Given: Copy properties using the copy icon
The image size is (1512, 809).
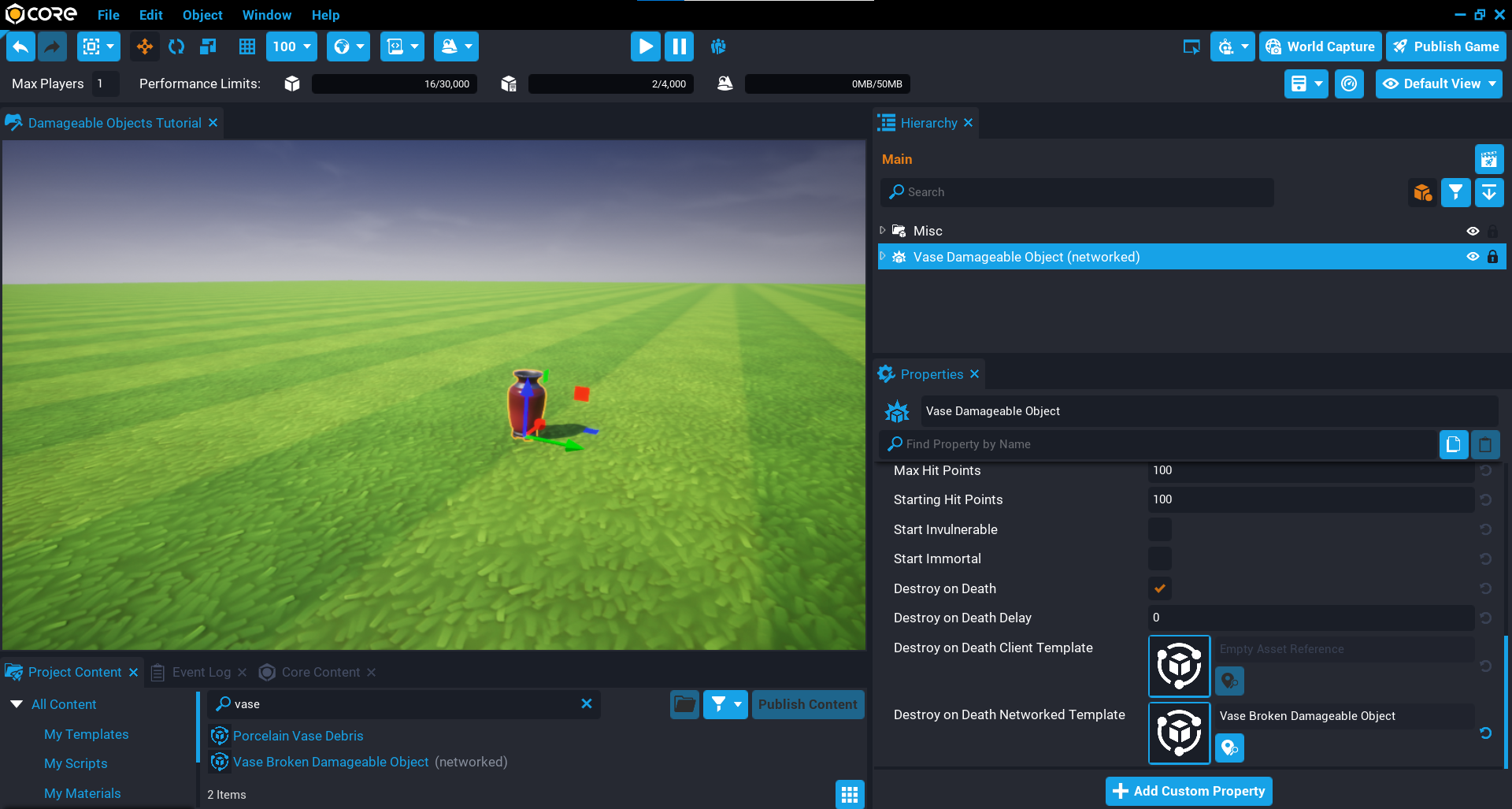Looking at the screenshot, I should pyautogui.click(x=1453, y=444).
